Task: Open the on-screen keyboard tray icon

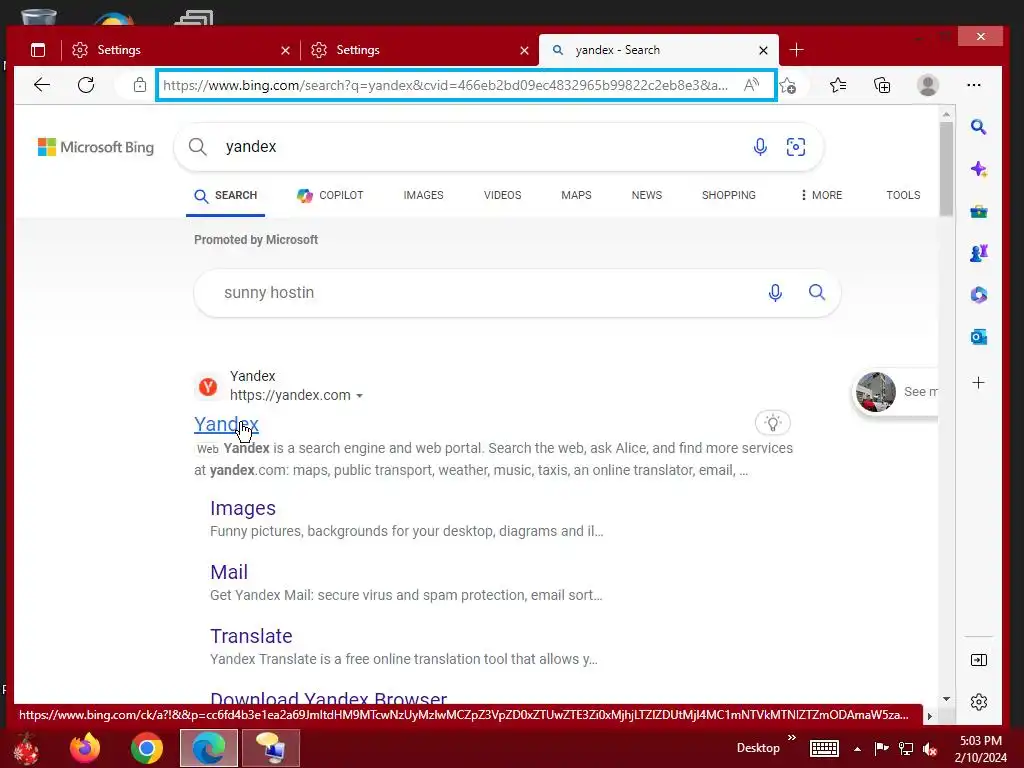Action: pos(824,748)
